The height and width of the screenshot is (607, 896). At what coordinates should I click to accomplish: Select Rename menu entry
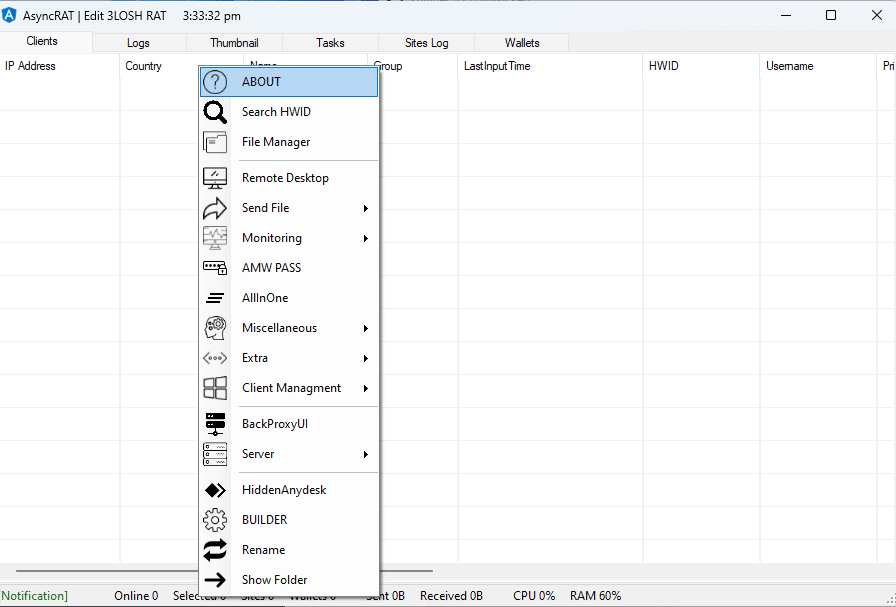289,550
